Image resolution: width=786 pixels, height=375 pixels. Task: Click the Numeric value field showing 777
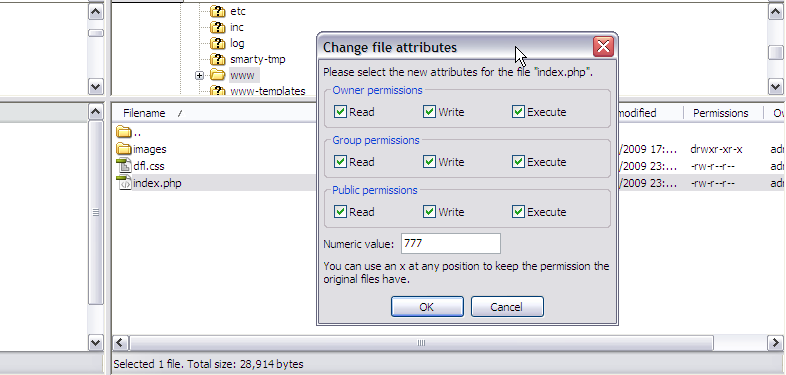[451, 244]
